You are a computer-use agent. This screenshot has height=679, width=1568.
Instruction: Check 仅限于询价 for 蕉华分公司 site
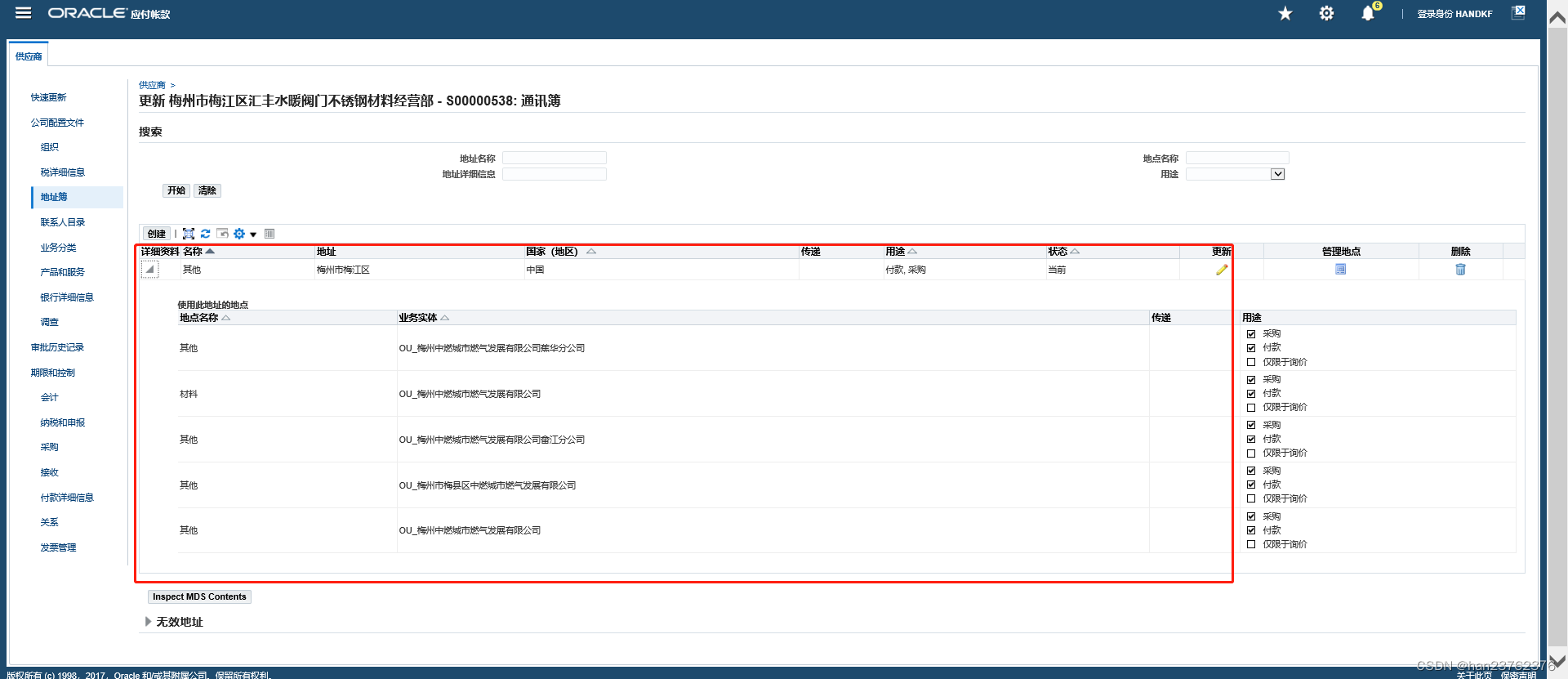pos(1251,362)
